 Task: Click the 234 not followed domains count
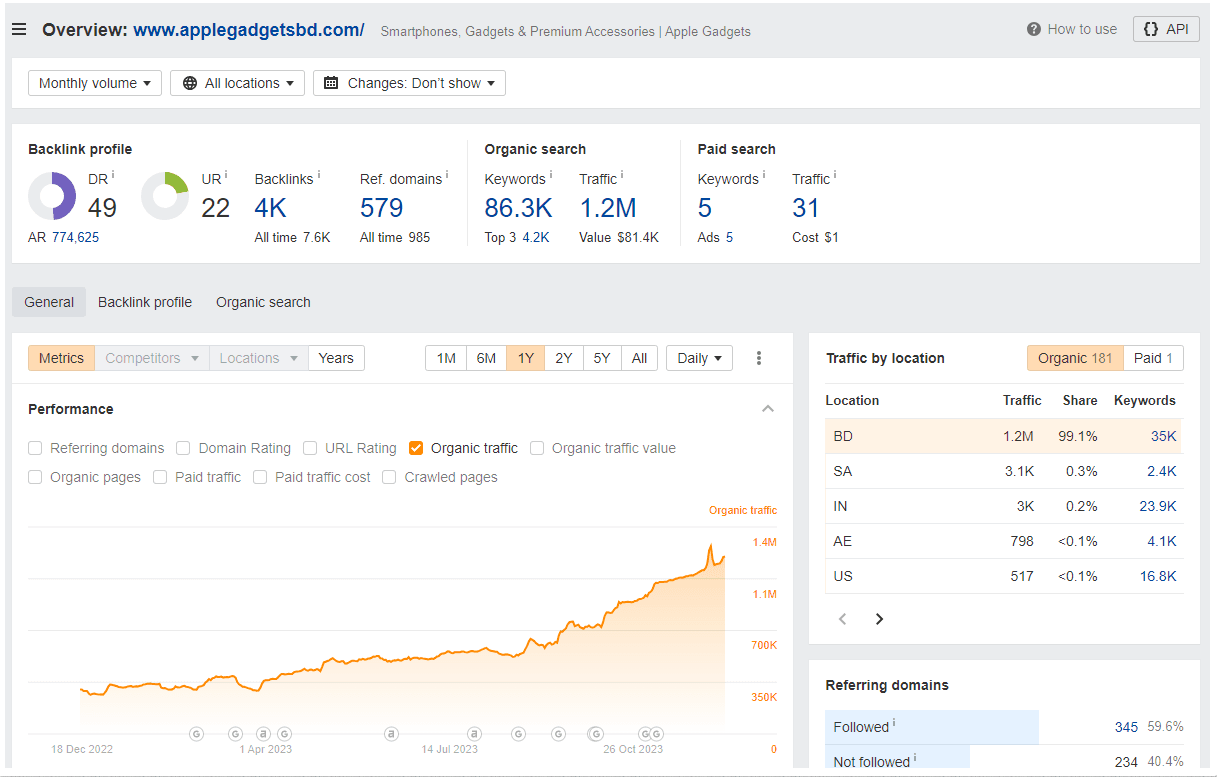pyautogui.click(x=1126, y=762)
